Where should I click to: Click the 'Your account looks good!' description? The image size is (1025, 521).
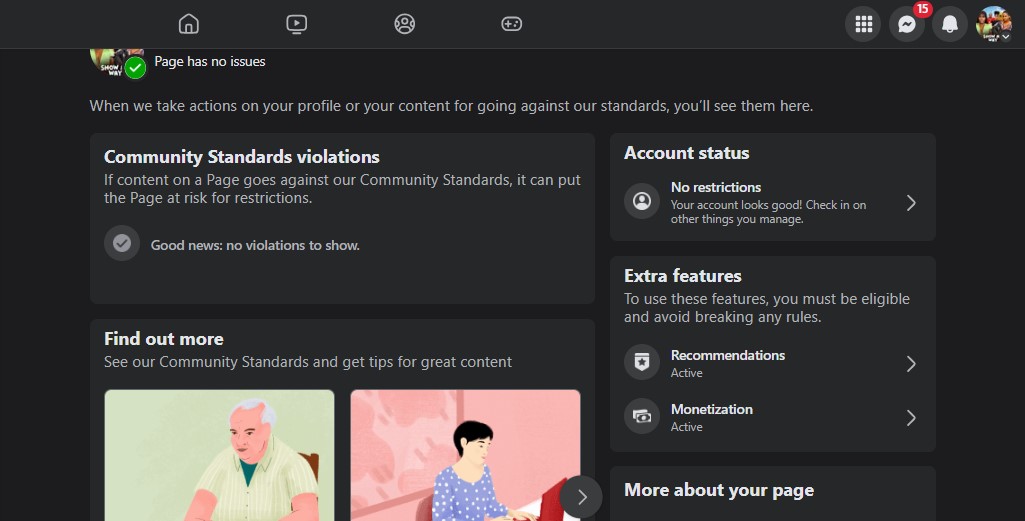tap(768, 212)
